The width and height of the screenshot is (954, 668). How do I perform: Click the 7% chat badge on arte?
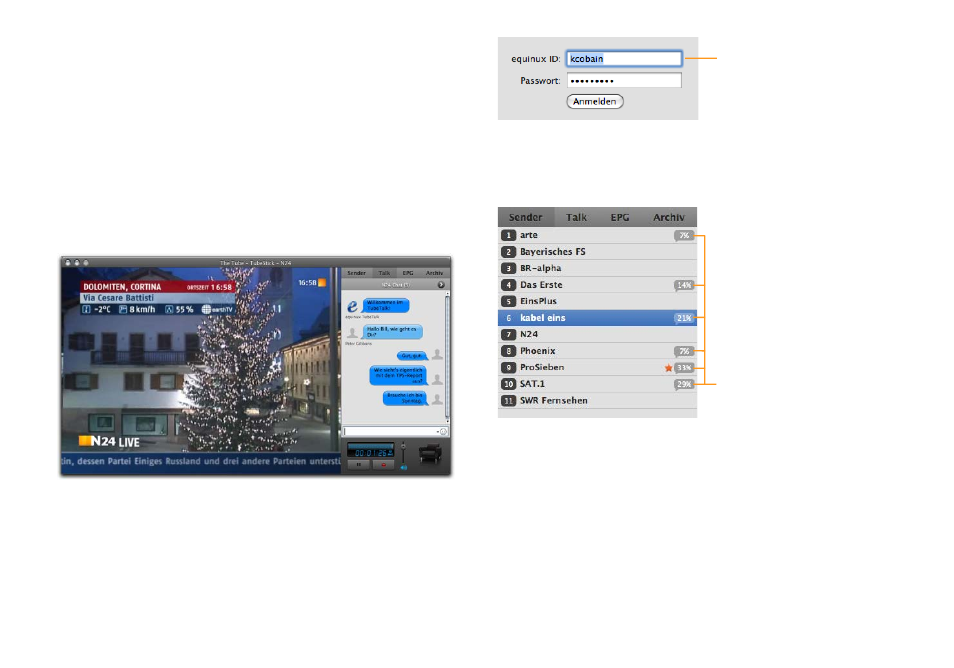click(684, 235)
